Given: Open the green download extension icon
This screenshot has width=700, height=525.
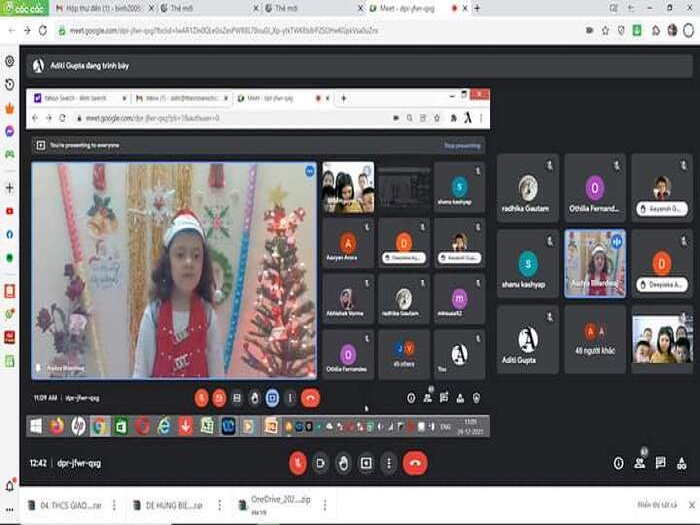Looking at the screenshot, I should point(637,30).
